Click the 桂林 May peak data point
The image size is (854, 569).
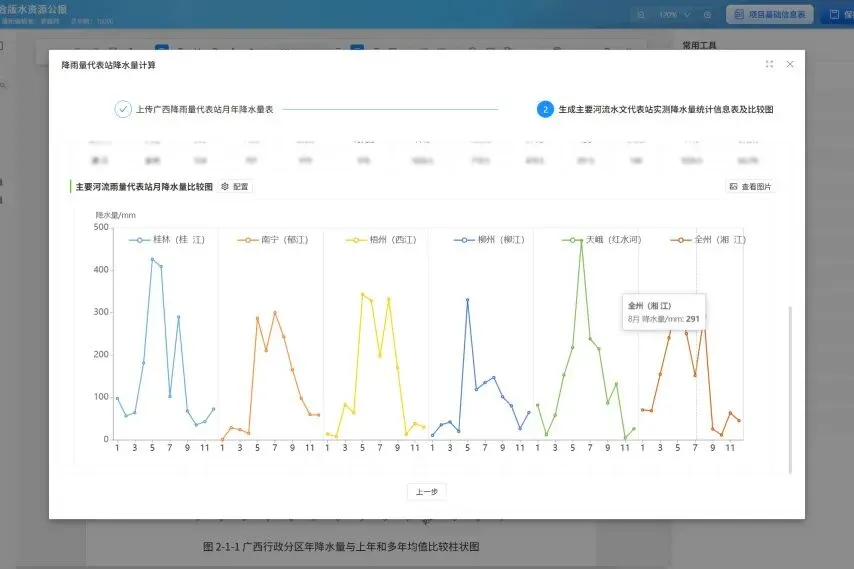pyautogui.click(x=152, y=259)
